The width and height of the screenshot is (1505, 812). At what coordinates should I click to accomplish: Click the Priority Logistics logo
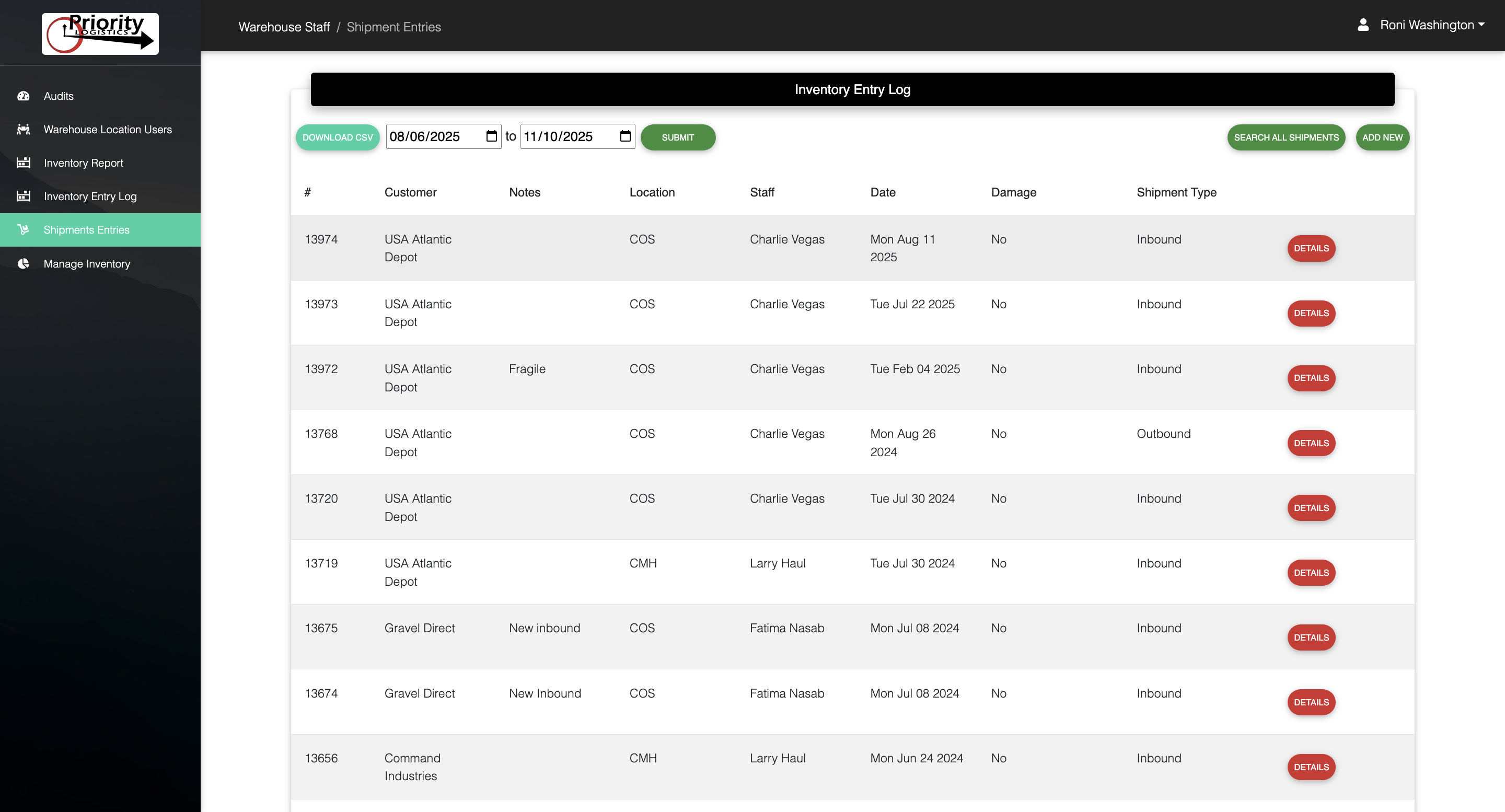(100, 34)
